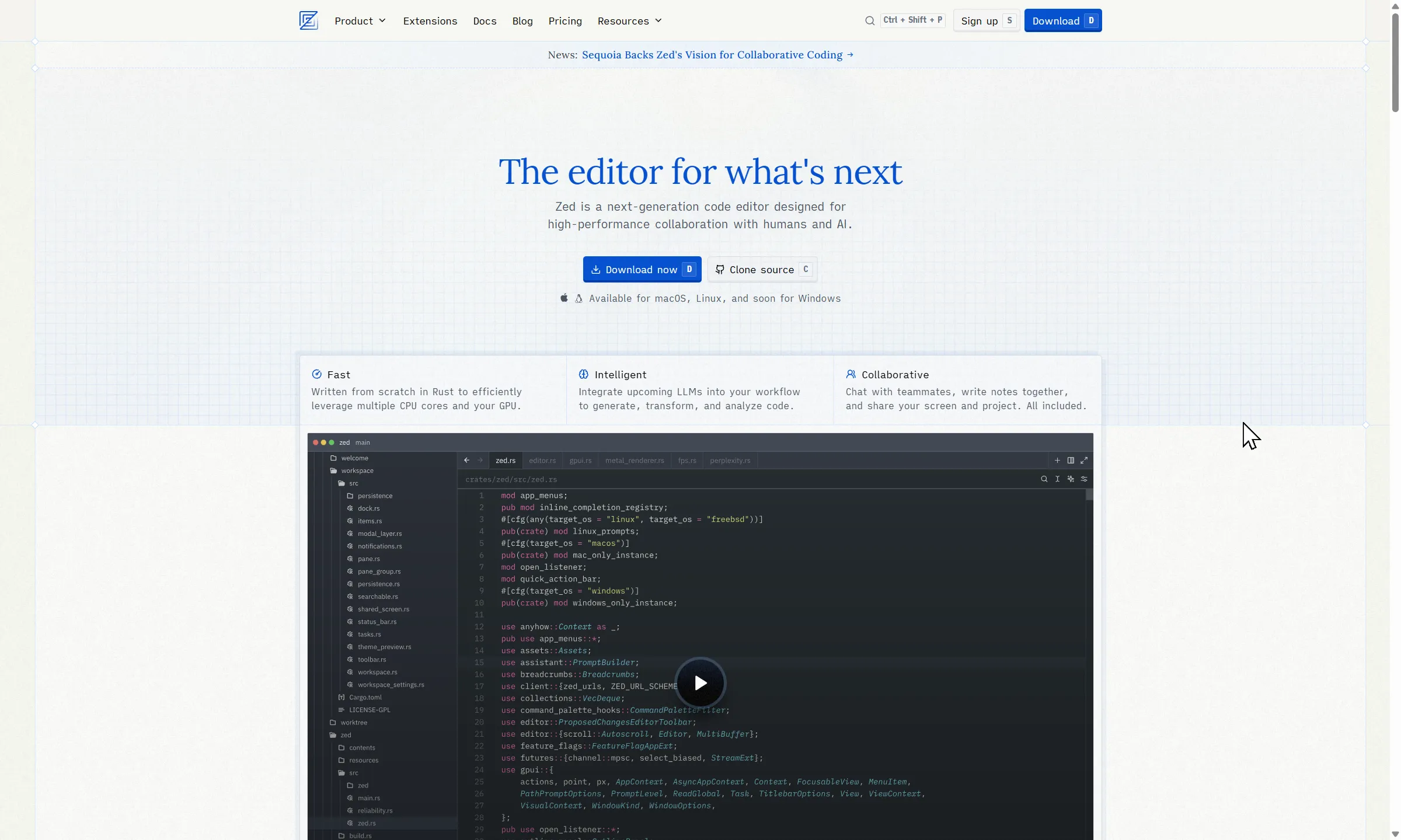Screen dimensions: 1401x840
Task: Visit the Blog
Action: pyautogui.click(x=522, y=21)
